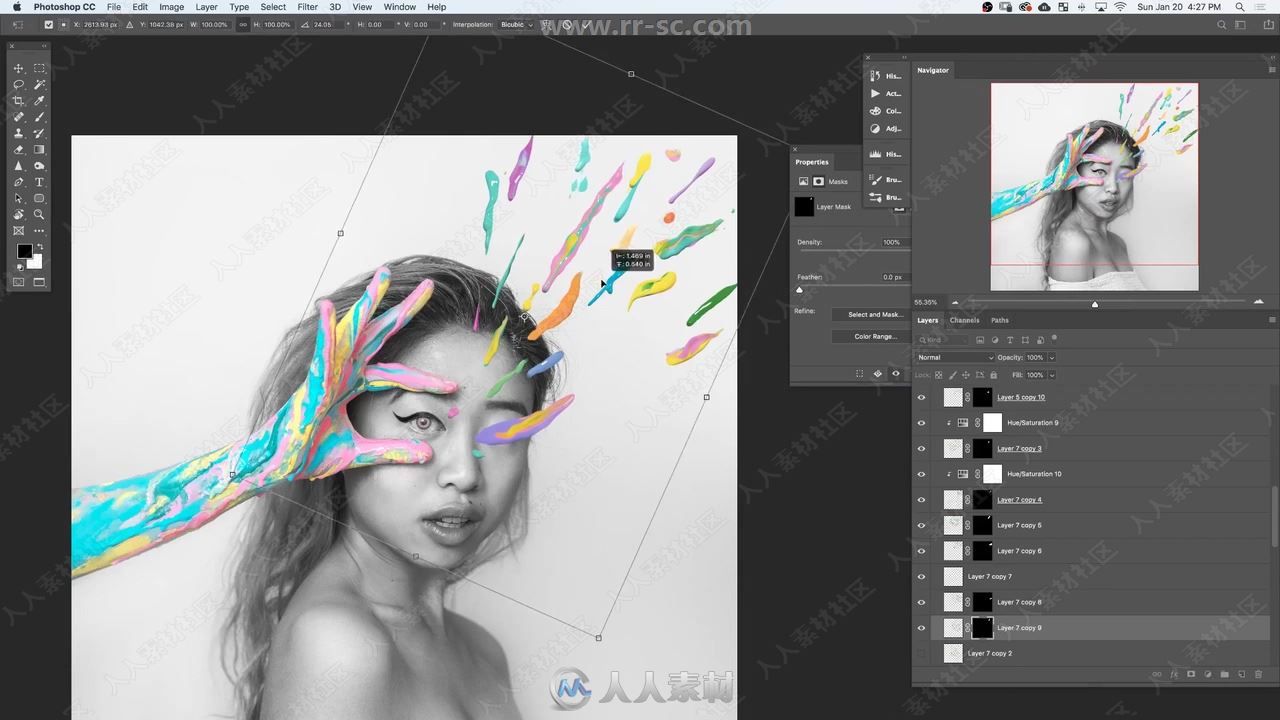
Task: Show hidden Layer 7 copy 2
Action: coord(921,653)
